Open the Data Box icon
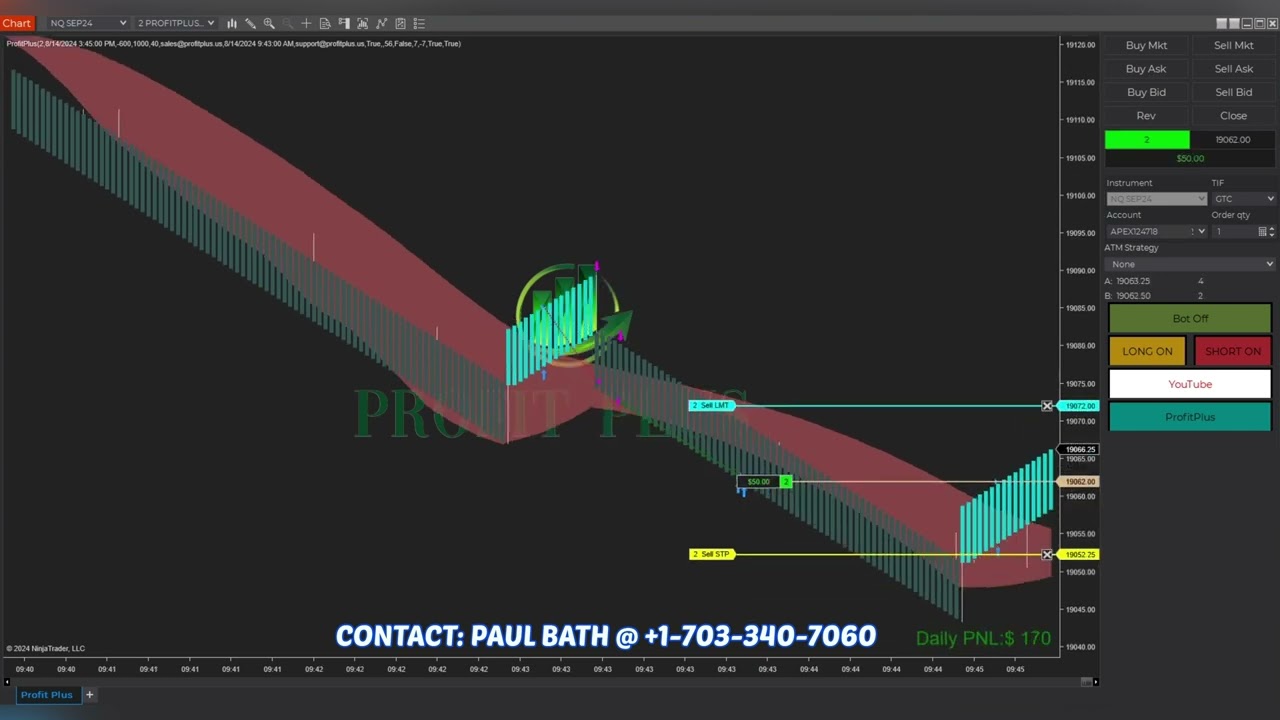The height and width of the screenshot is (720, 1280). [325, 23]
